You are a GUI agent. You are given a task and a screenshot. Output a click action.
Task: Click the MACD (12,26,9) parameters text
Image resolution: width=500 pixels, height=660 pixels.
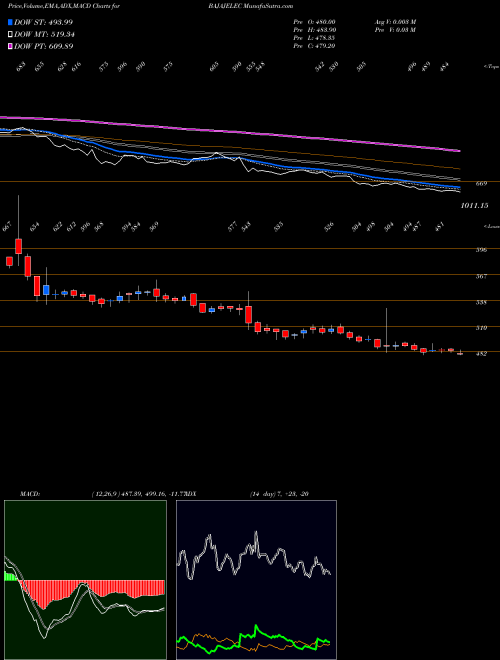click(138, 494)
